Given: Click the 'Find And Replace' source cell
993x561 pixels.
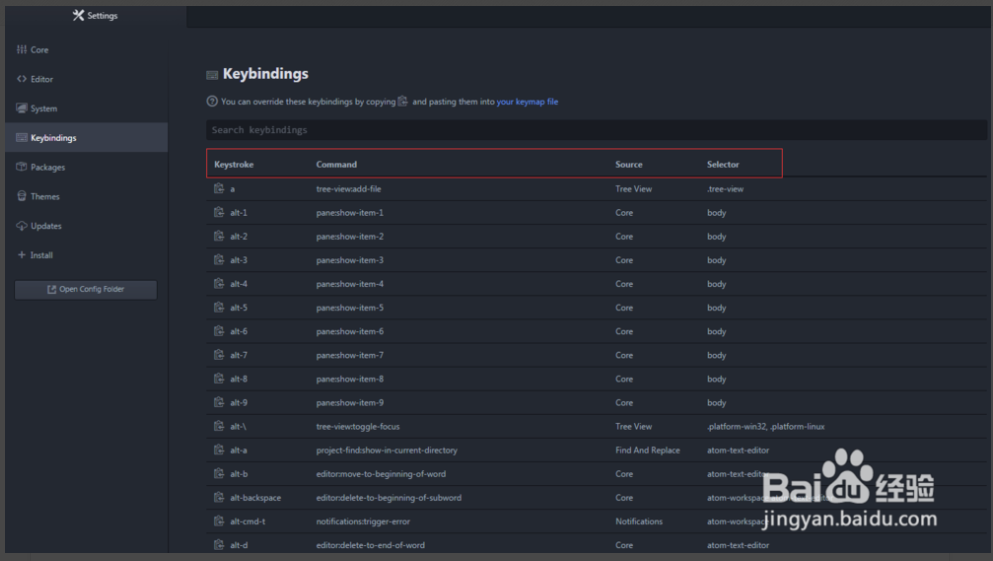Looking at the screenshot, I should pyautogui.click(x=647, y=450).
